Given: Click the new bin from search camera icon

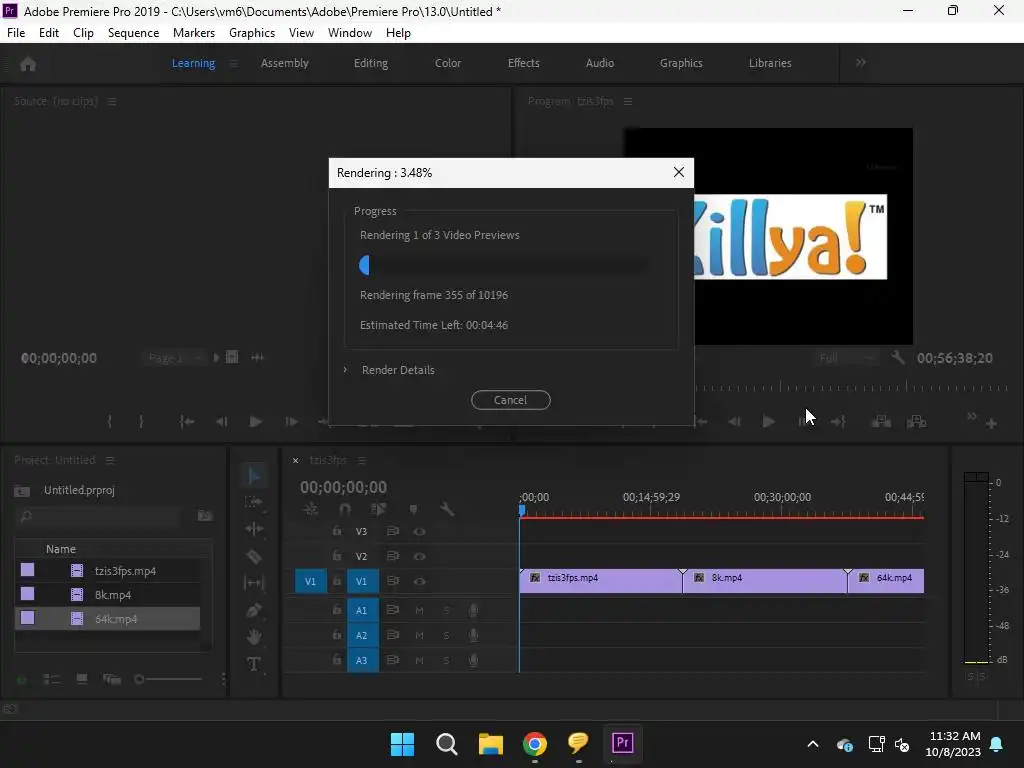Looking at the screenshot, I should pyautogui.click(x=205, y=516).
